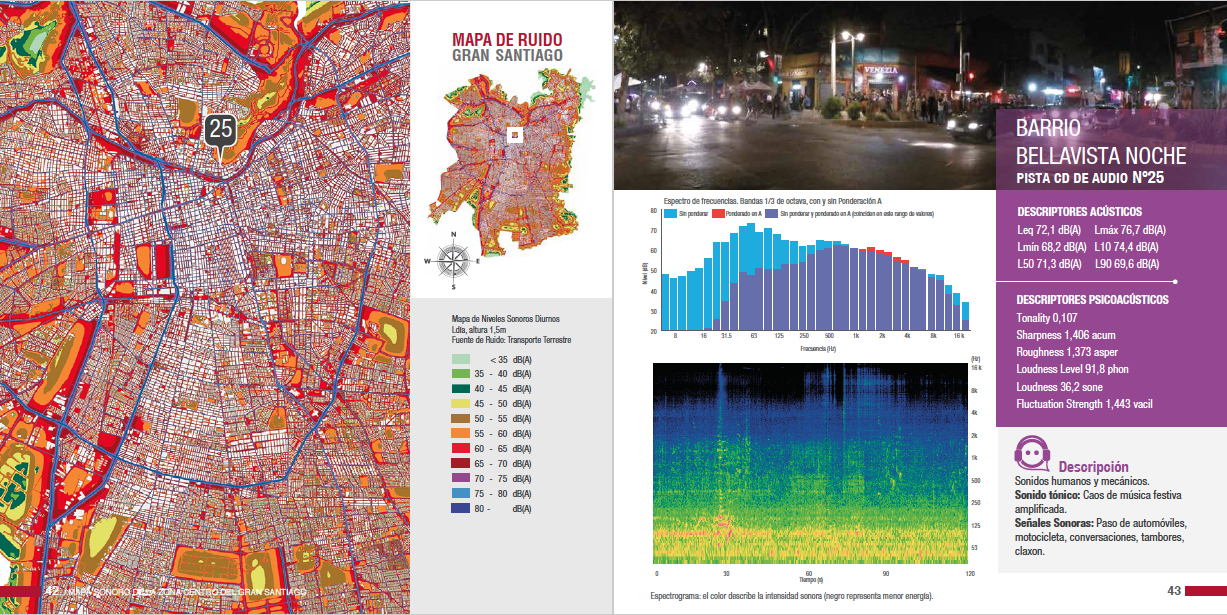
Task: Click the 'MAPA DE RUIDO' title
Action: pos(507,39)
